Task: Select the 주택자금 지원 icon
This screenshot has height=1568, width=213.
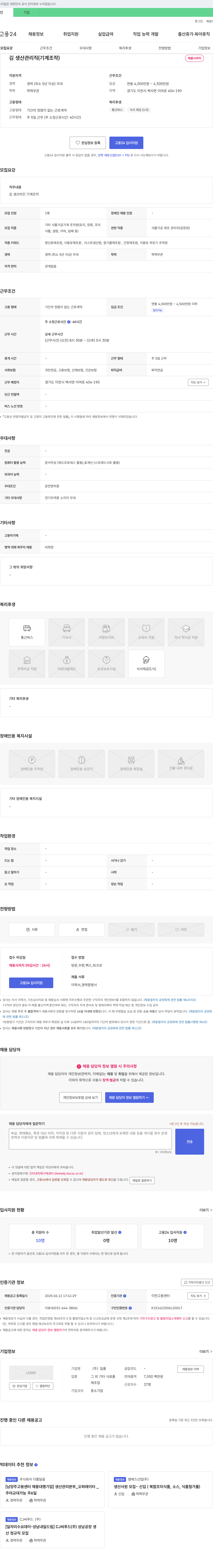Action: tap(27, 664)
